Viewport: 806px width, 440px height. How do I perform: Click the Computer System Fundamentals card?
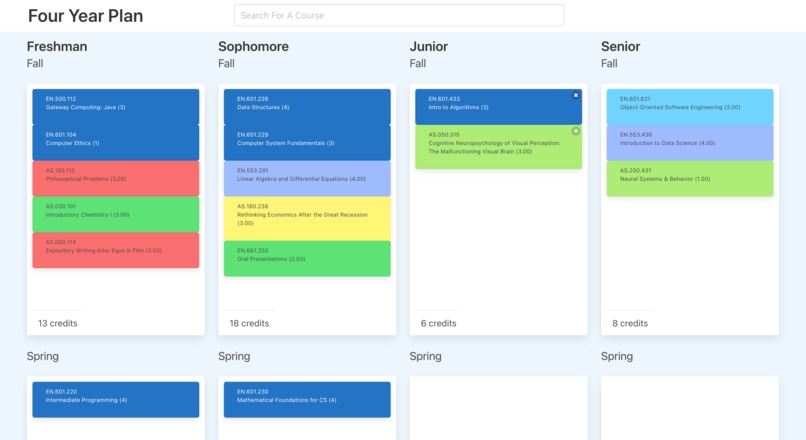pyautogui.click(x=307, y=143)
